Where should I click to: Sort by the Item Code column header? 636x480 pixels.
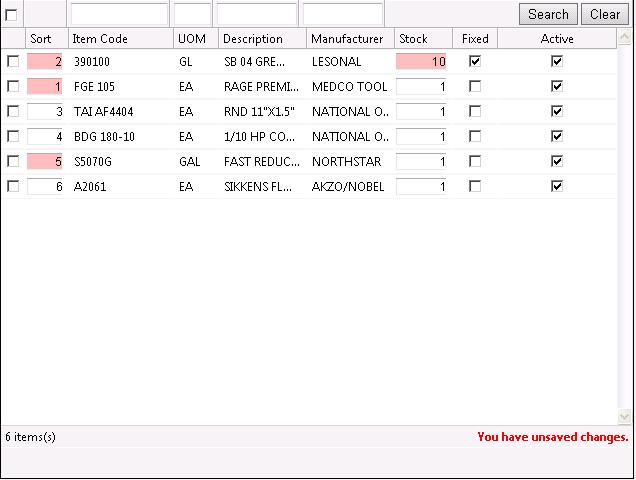(x=100, y=39)
